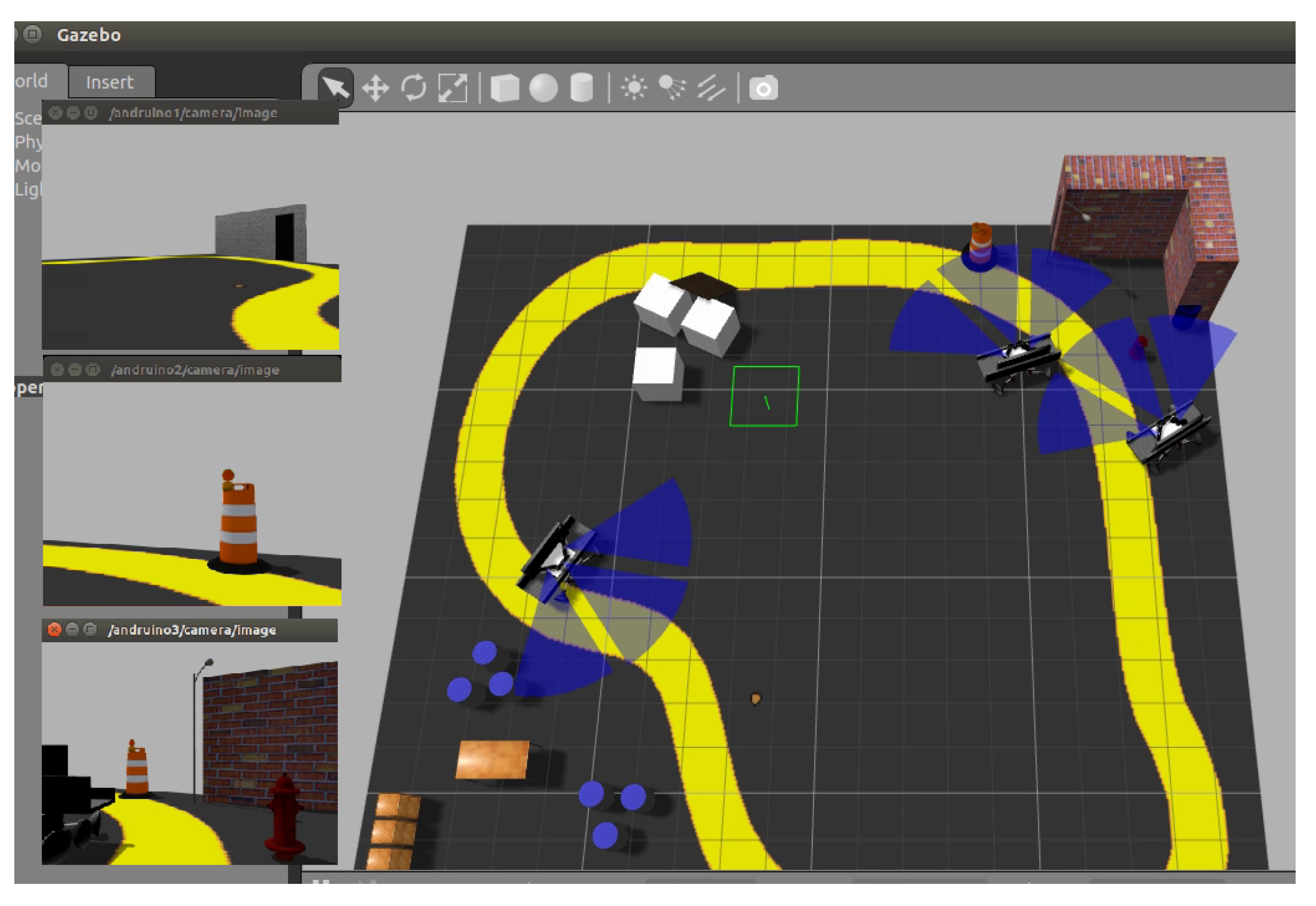Select the Scene tree entry
Viewport: 1316px width, 906px height.
[x=28, y=118]
